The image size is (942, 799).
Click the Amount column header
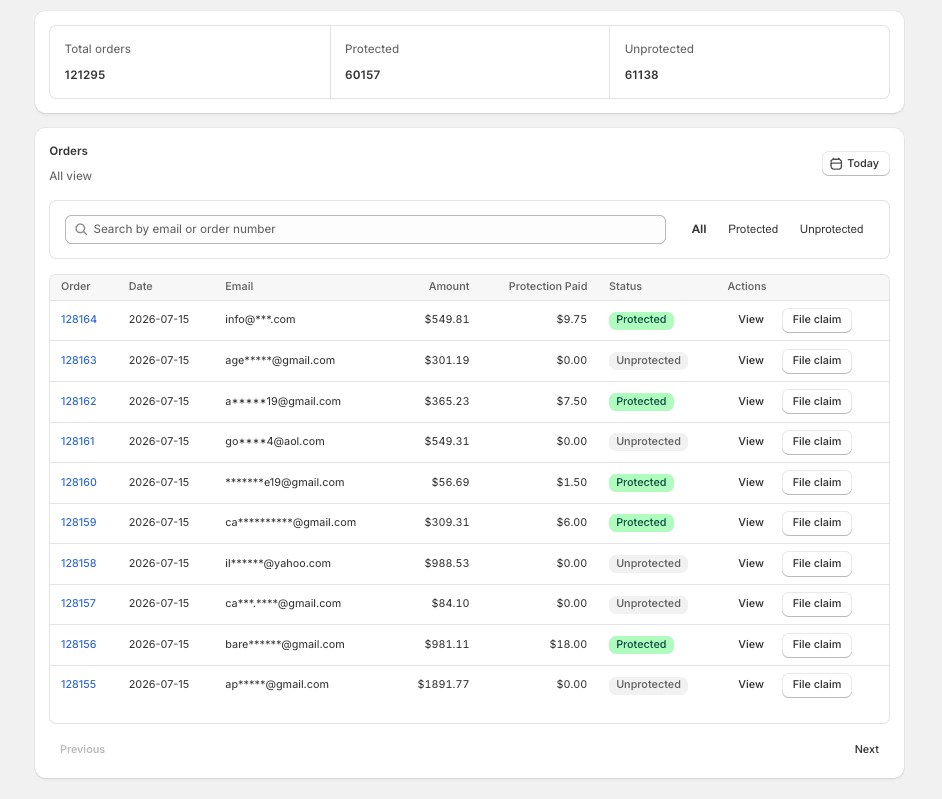[x=449, y=287]
